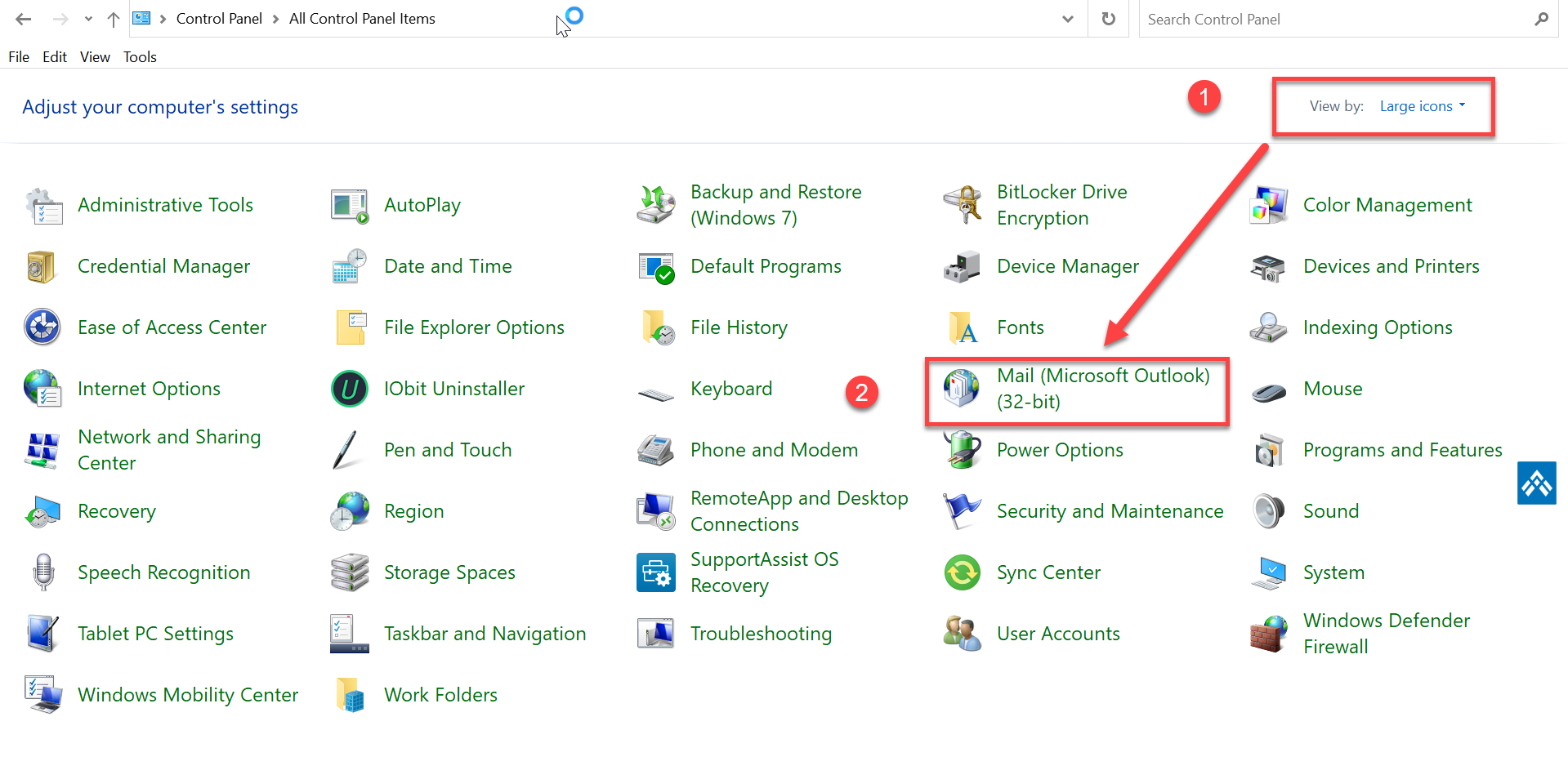Open the Region globe icon

click(x=350, y=511)
